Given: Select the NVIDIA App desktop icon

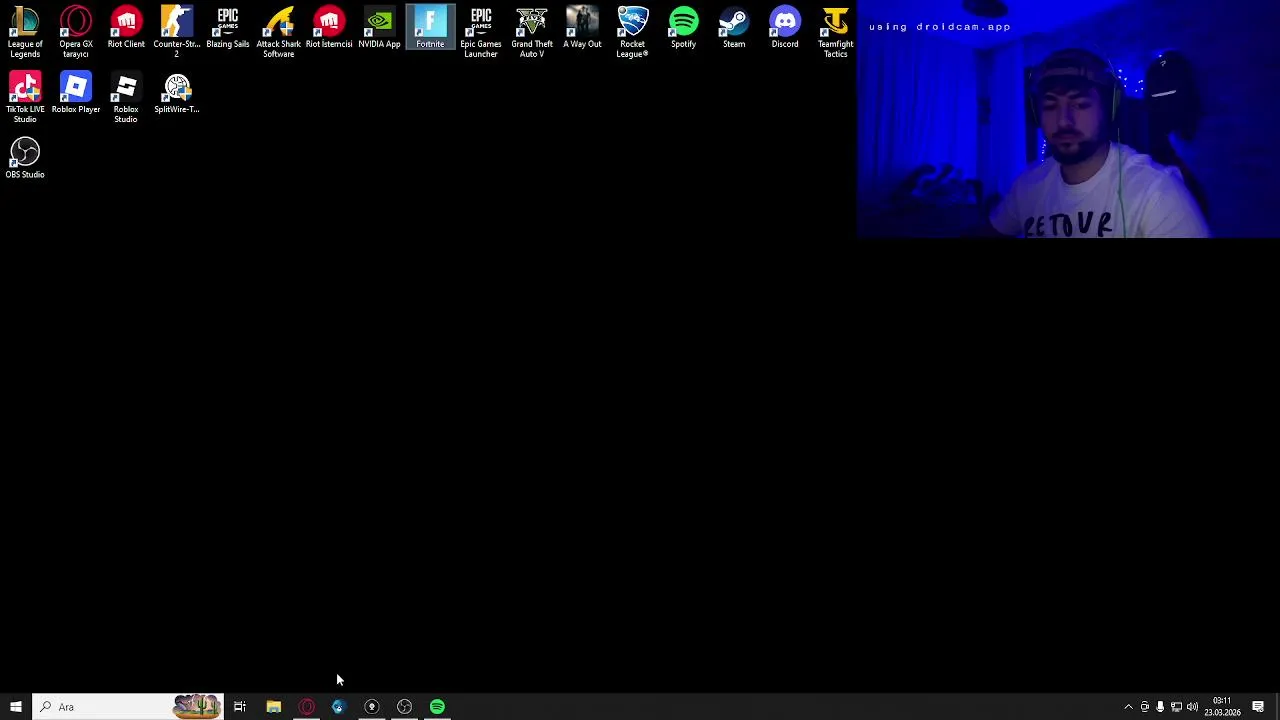Looking at the screenshot, I should [379, 28].
